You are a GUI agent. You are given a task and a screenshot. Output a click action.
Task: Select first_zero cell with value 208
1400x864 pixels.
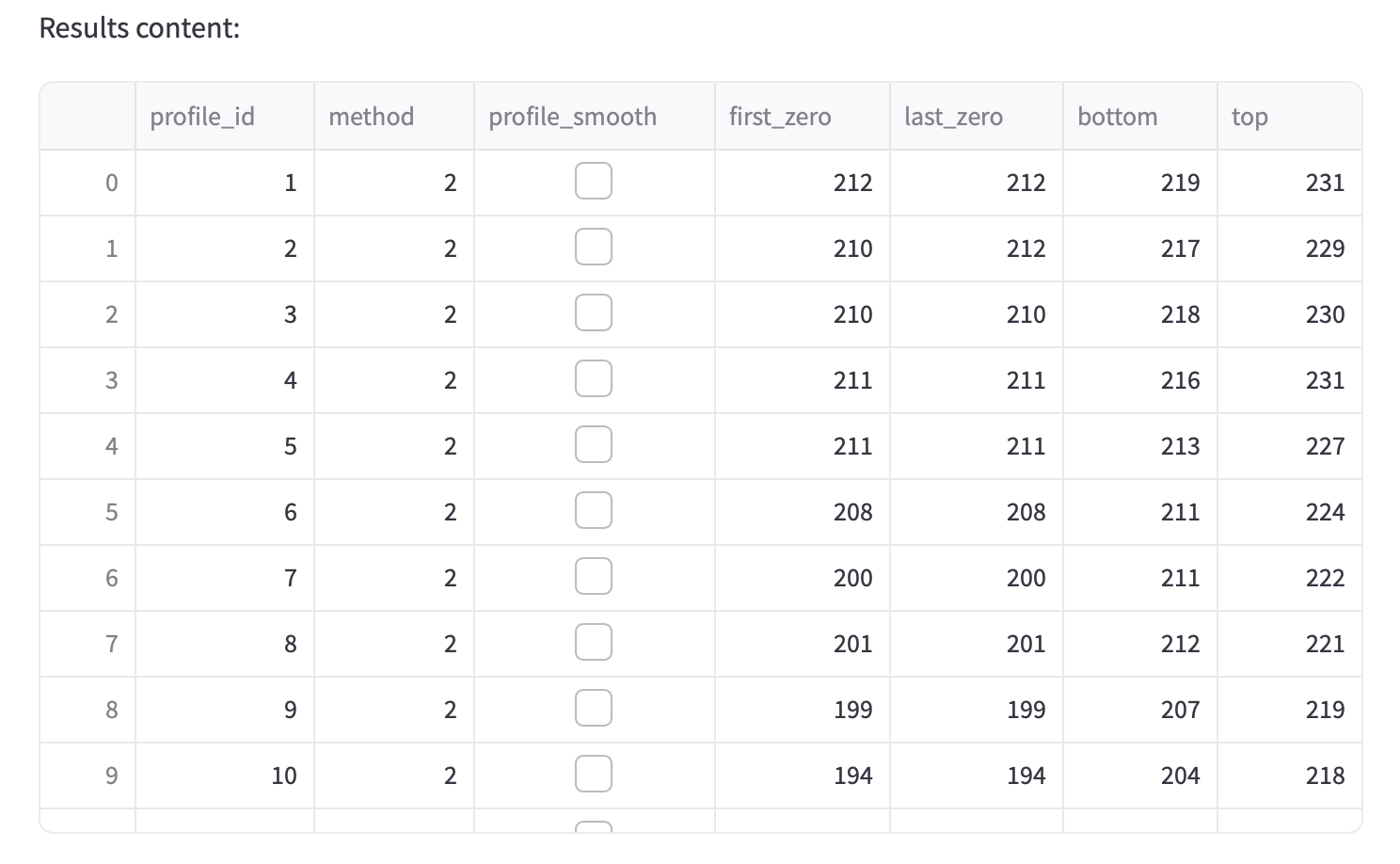[x=803, y=512]
